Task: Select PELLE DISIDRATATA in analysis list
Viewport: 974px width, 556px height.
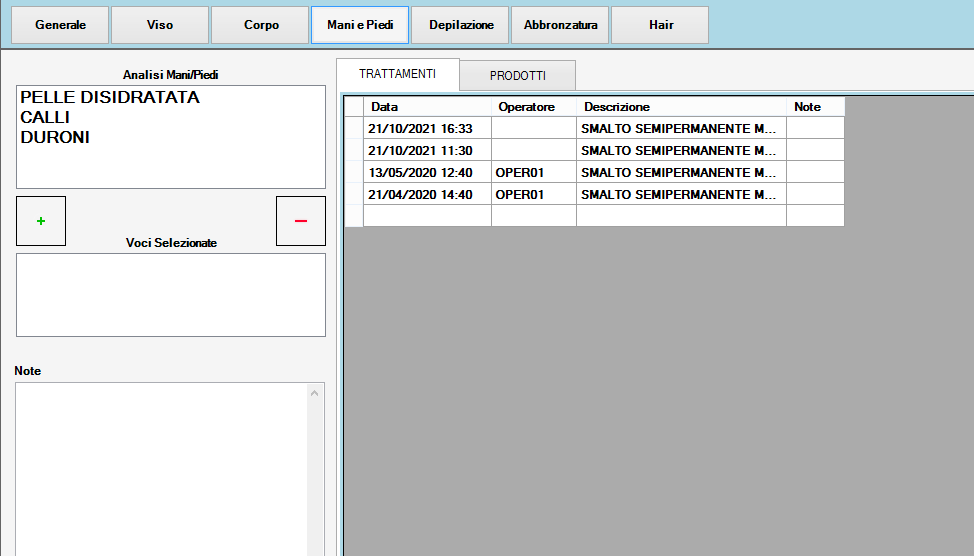Action: (110, 98)
